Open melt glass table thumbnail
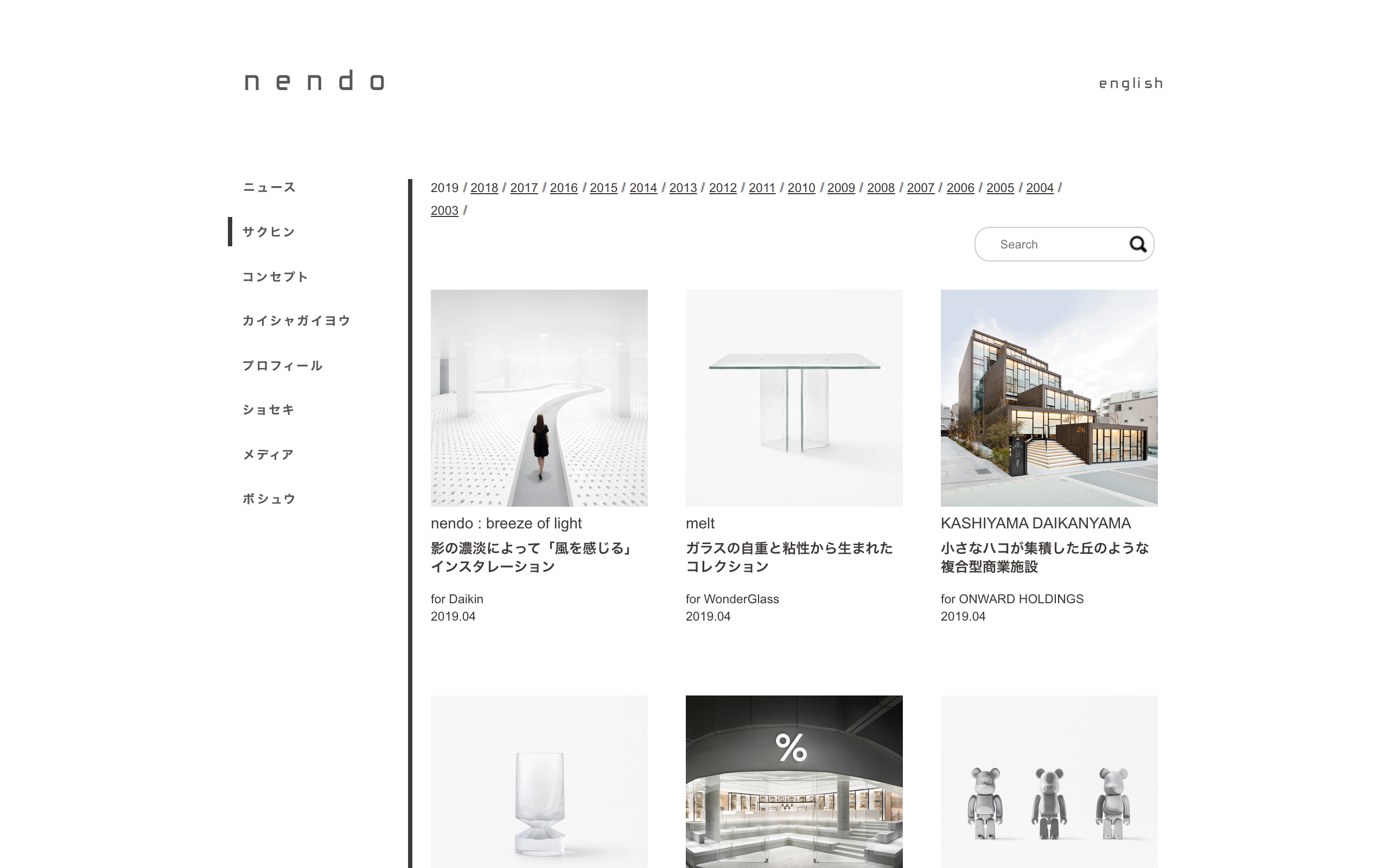 pos(794,398)
